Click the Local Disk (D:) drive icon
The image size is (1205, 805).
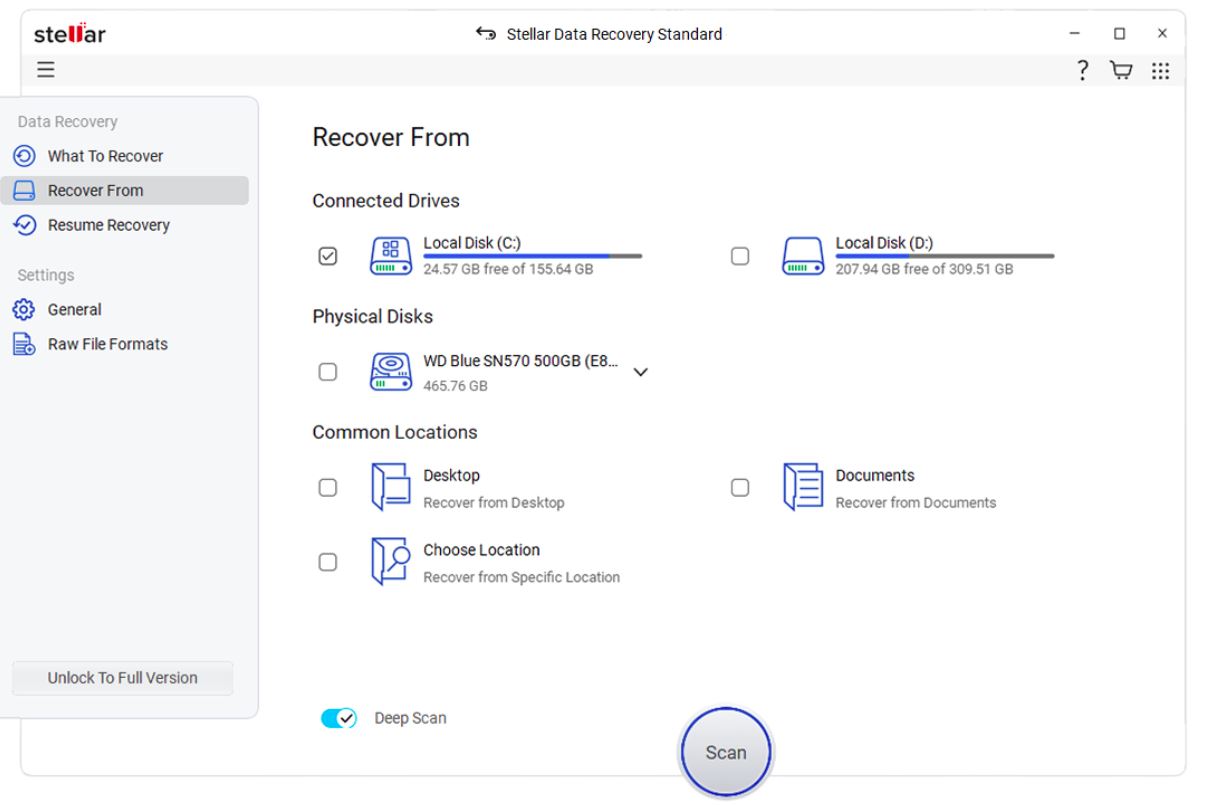tap(803, 256)
